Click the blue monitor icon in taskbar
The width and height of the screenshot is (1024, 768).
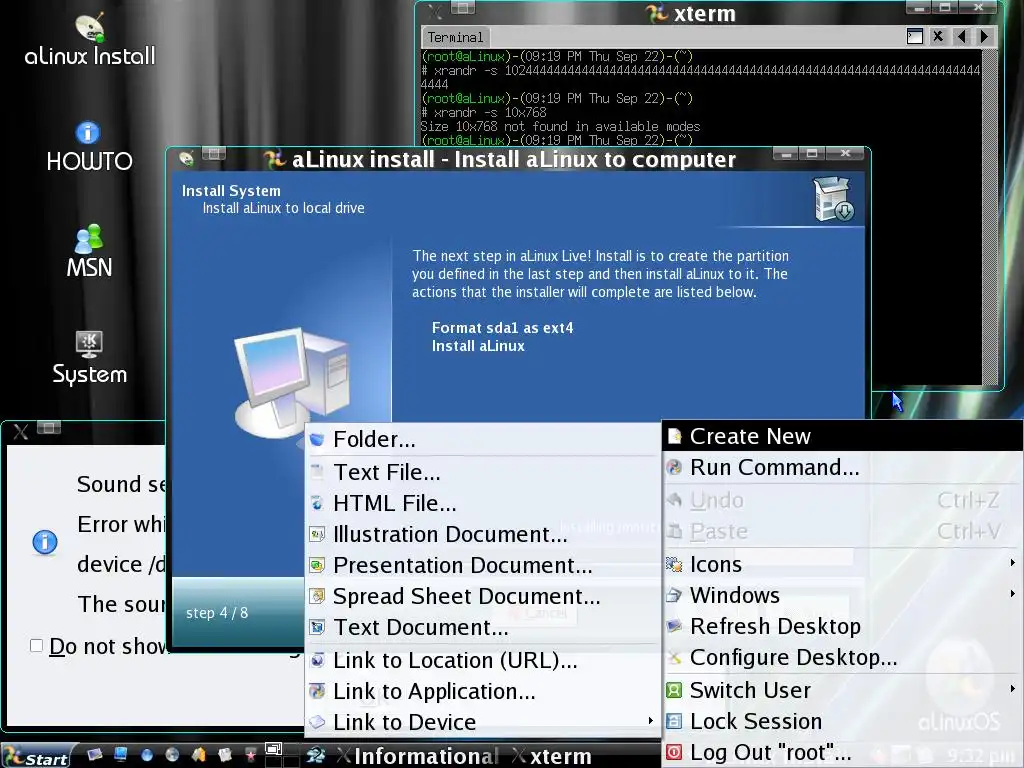click(x=121, y=755)
